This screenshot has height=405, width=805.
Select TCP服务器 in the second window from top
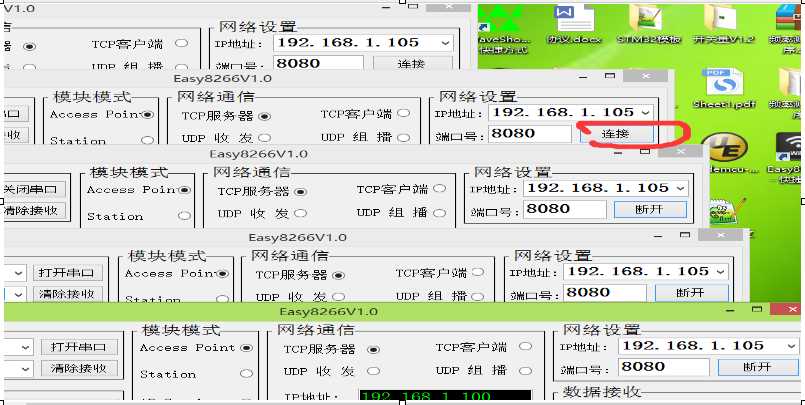(x=264, y=117)
